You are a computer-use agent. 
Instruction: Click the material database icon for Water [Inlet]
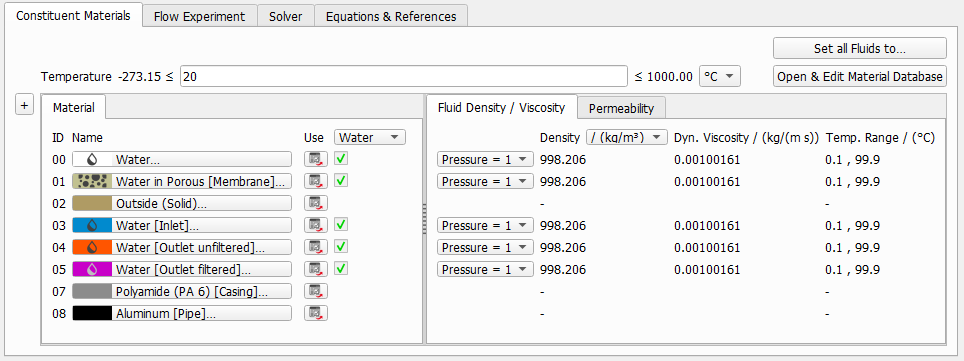coord(316,225)
